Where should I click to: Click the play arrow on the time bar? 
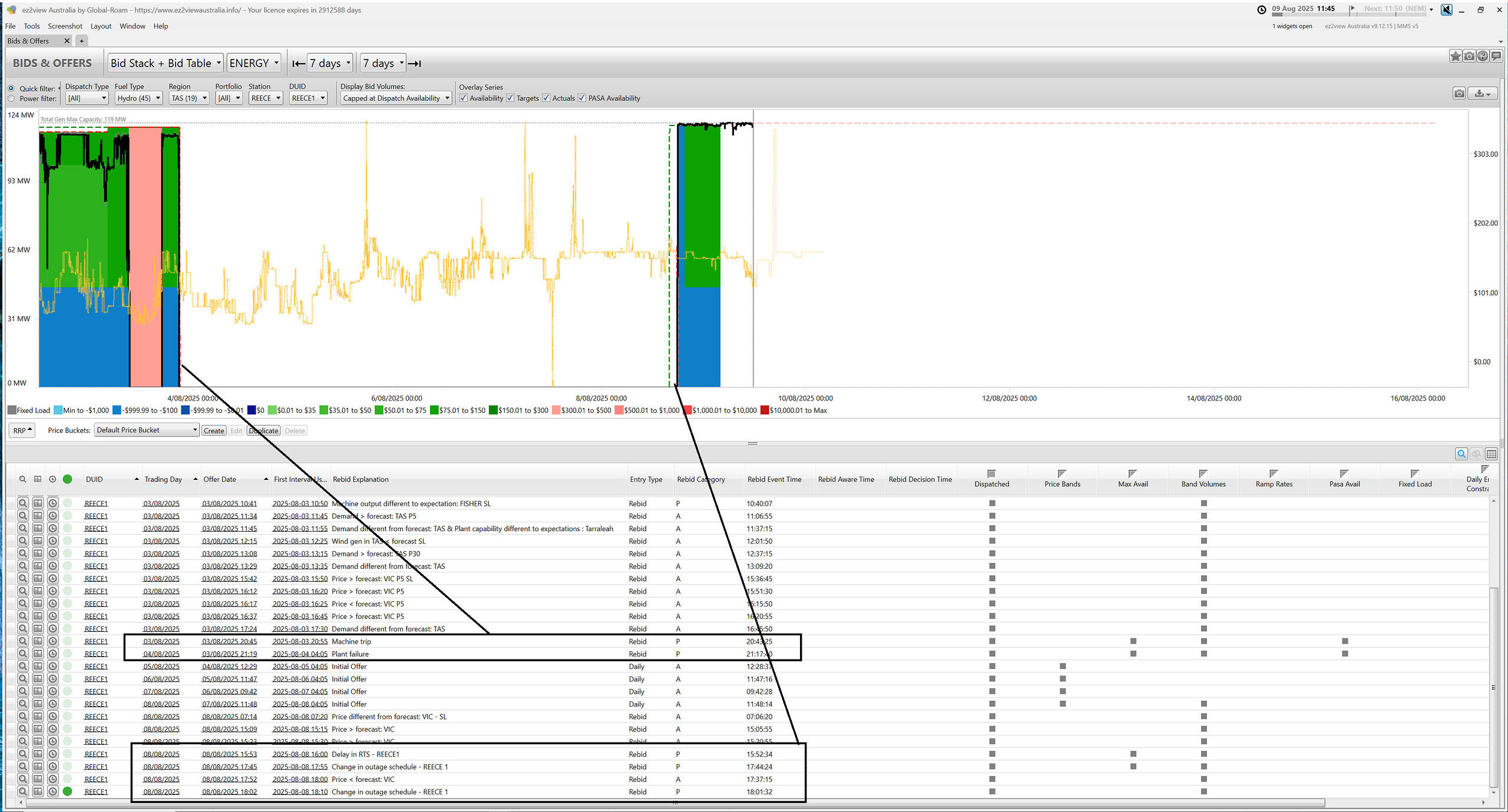[1352, 8]
